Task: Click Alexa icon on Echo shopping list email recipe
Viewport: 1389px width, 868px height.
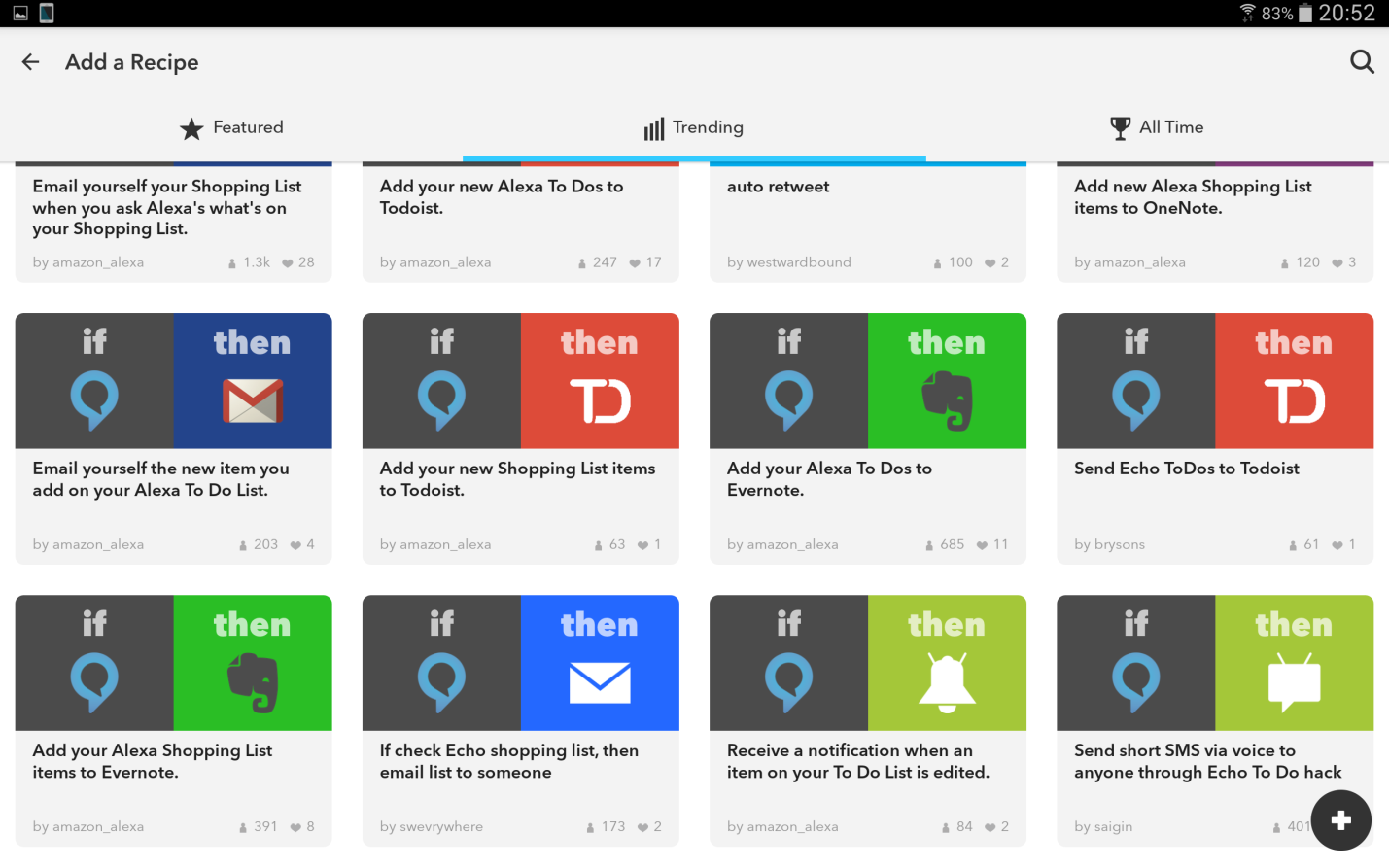Action: (x=441, y=682)
